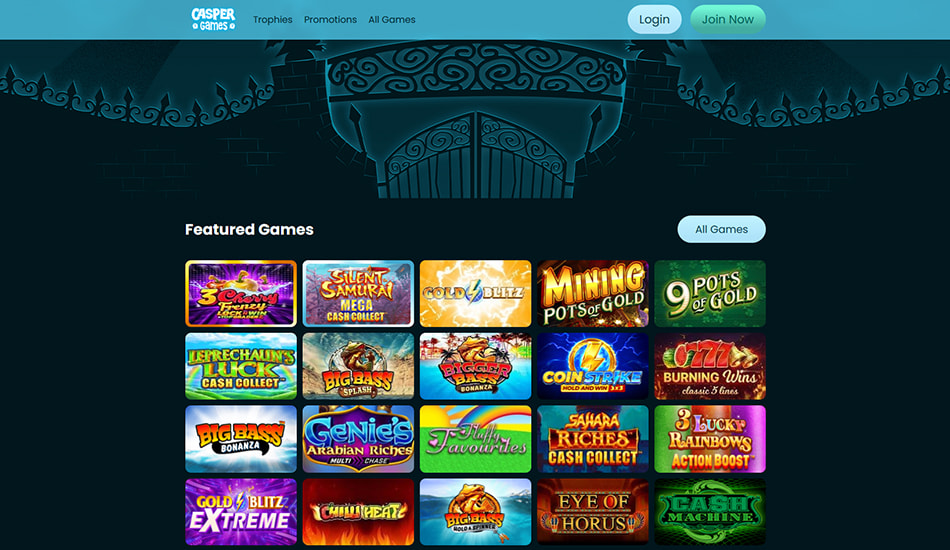This screenshot has height=550, width=950.
Task: Choose the Big Bass Splash game
Action: 358,366
